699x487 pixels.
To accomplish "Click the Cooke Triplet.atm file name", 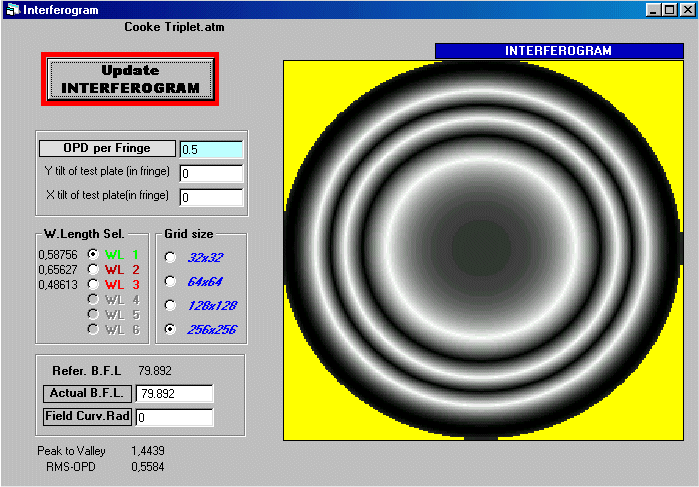I will pos(174,27).
